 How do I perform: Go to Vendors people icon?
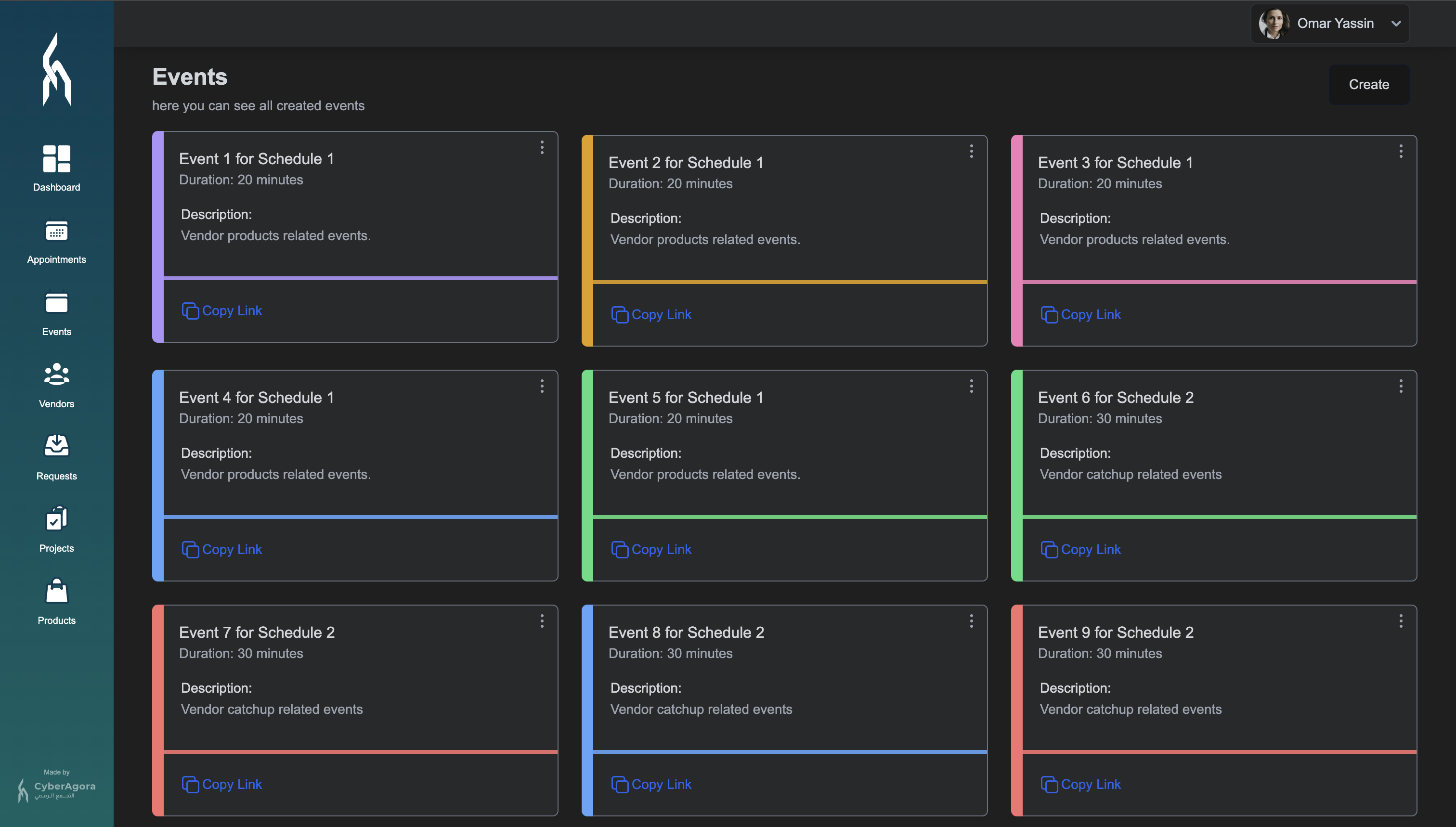56,375
